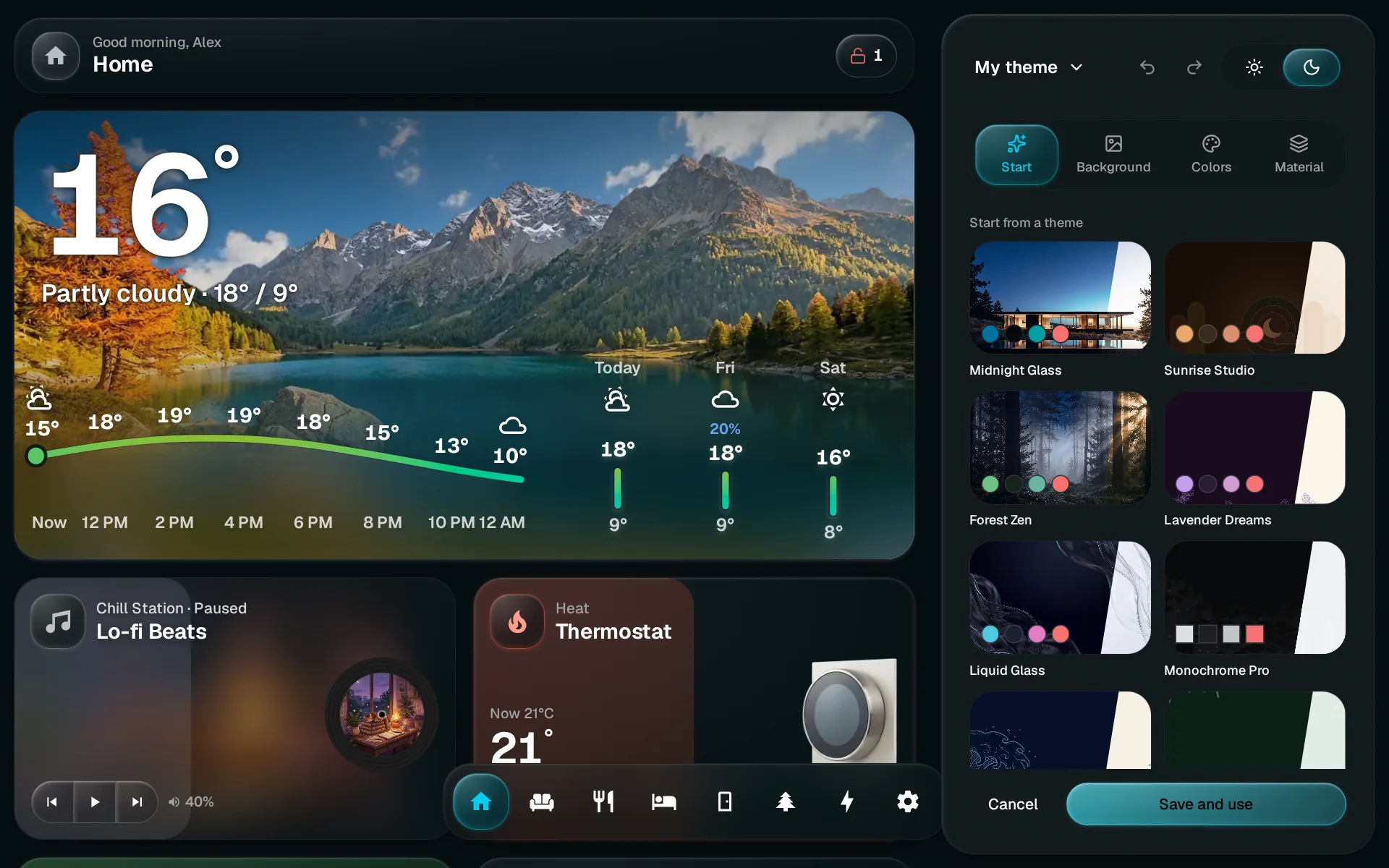Select the Sat forecast sunny icon
The width and height of the screenshot is (1389, 868).
pos(833,399)
